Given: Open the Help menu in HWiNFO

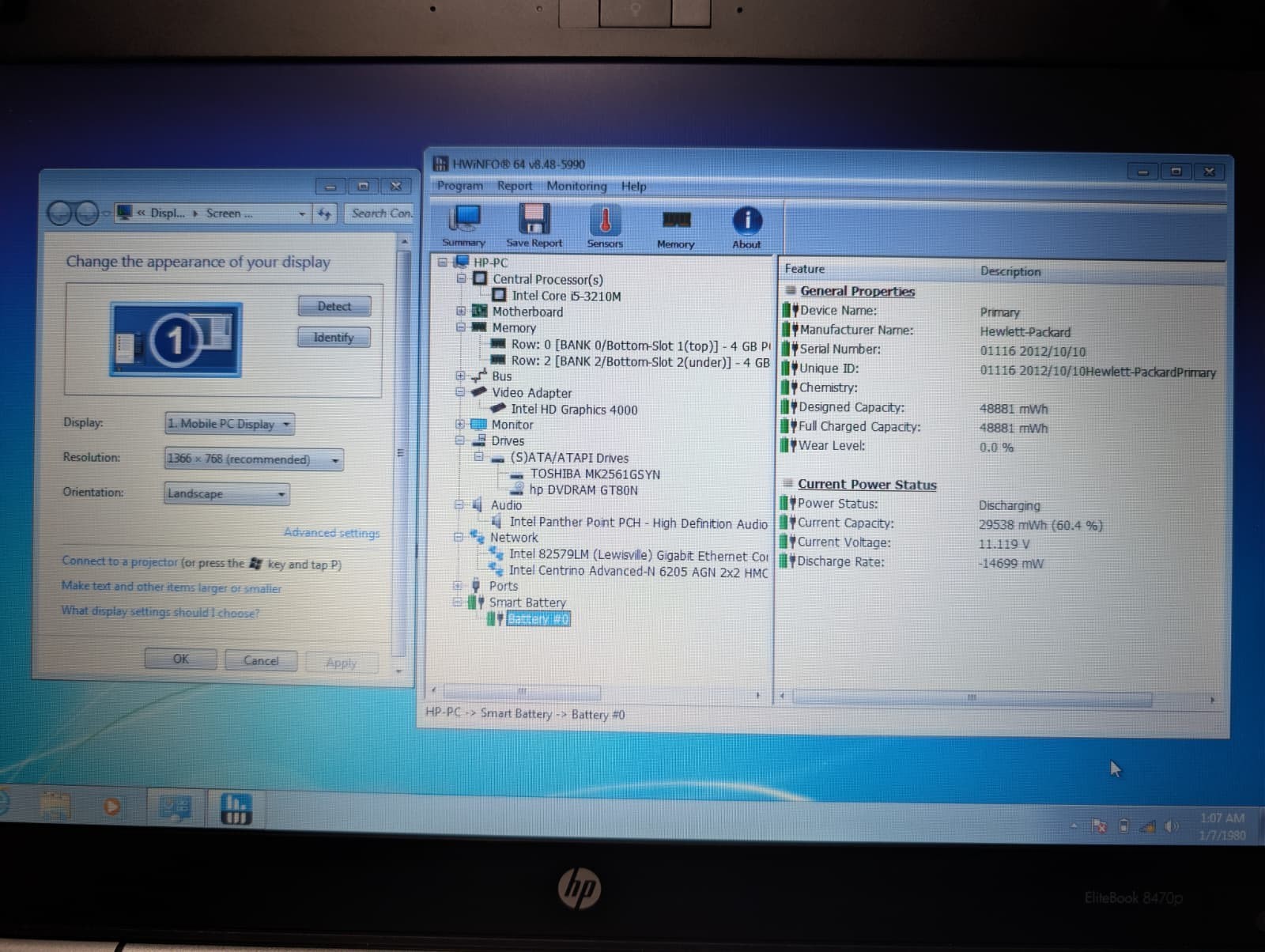Looking at the screenshot, I should click(x=633, y=186).
